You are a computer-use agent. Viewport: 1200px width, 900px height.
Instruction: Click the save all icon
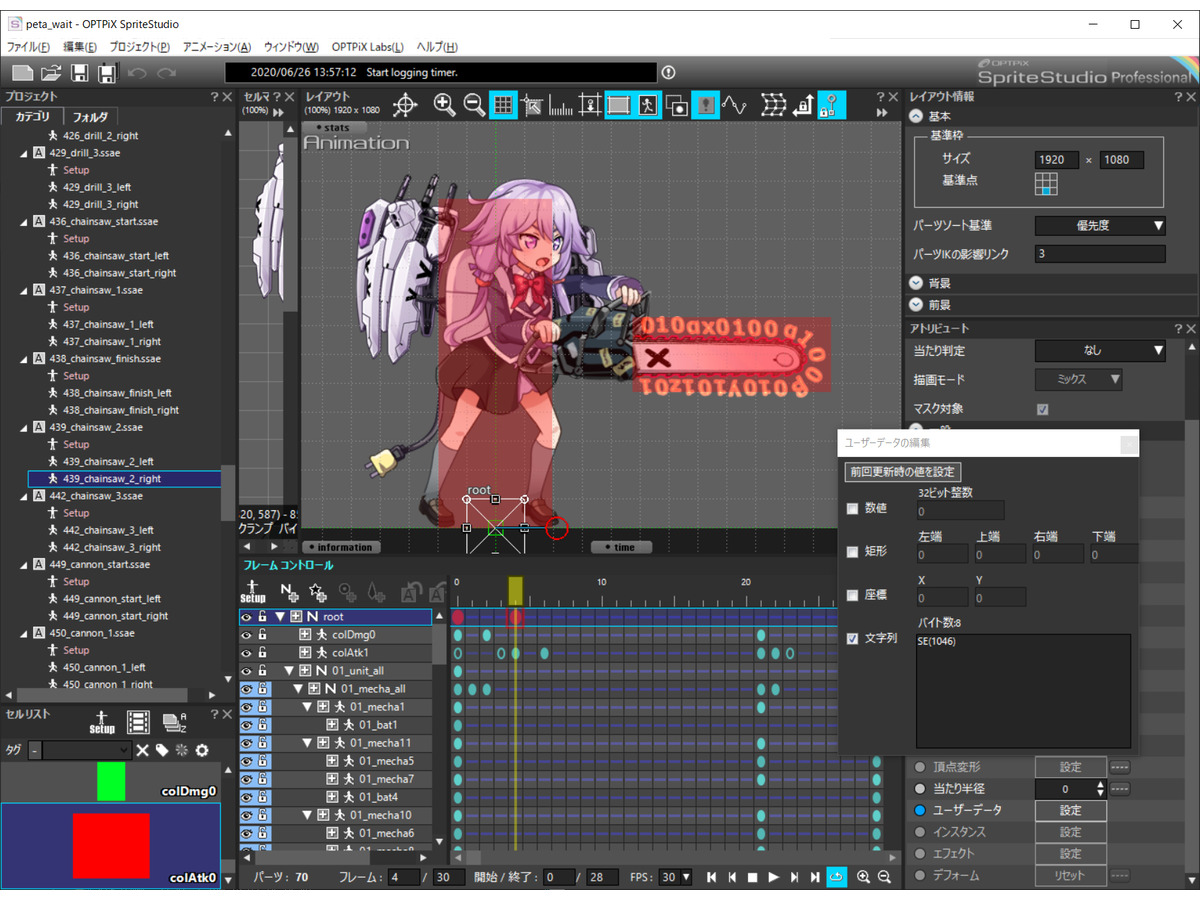(x=107, y=72)
